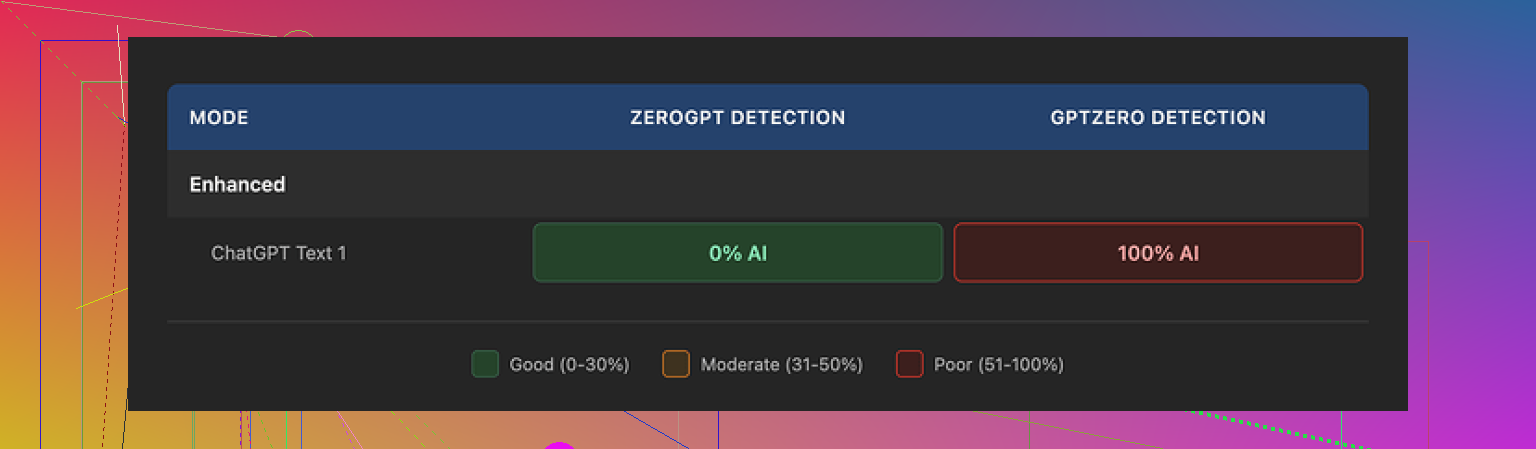Select the ChatGPT Text 1 row label
Screen dimensions: 1536x449
pos(278,253)
